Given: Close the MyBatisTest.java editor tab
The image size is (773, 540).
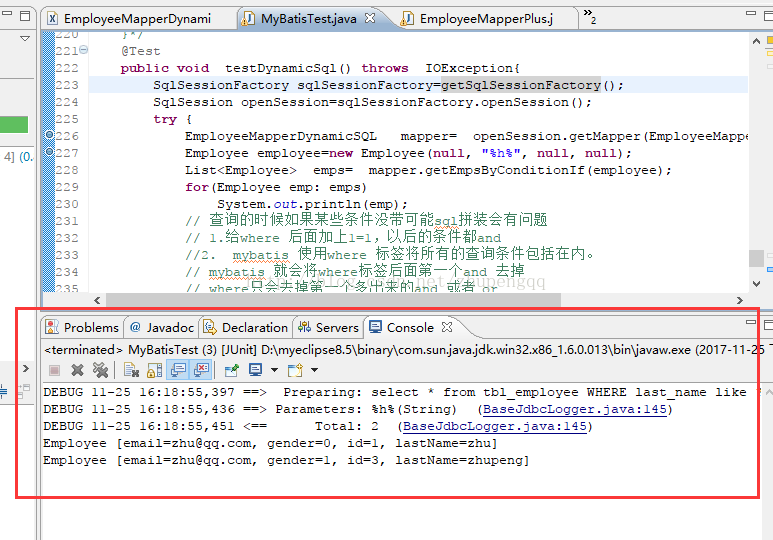Looking at the screenshot, I should coord(370,18).
